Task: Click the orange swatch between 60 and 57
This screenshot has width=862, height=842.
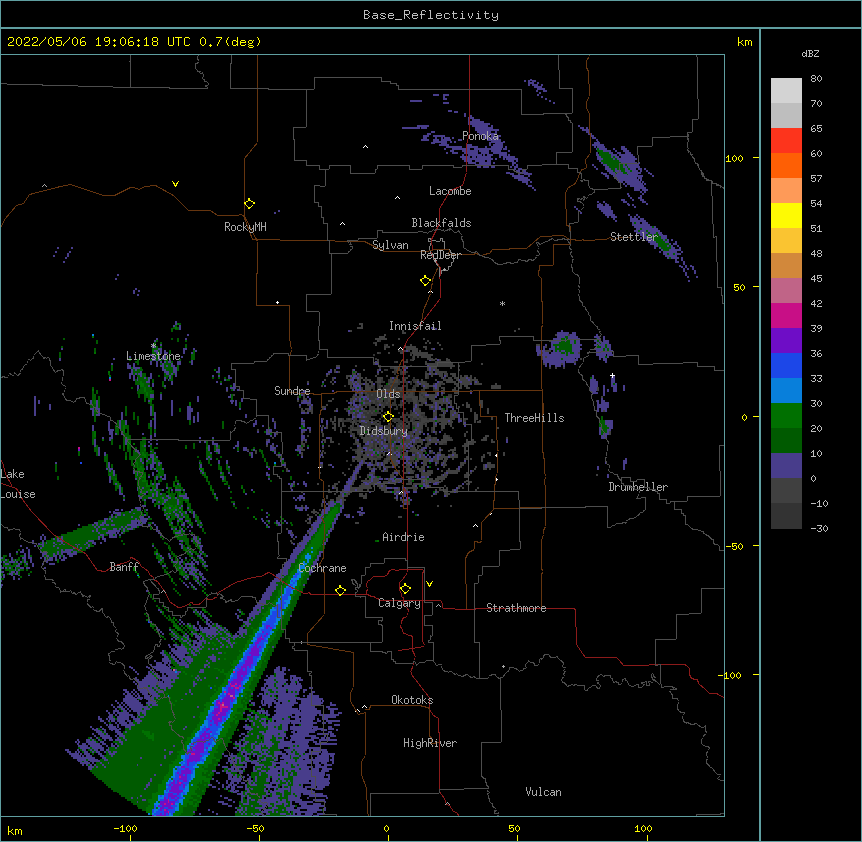Action: [786, 165]
